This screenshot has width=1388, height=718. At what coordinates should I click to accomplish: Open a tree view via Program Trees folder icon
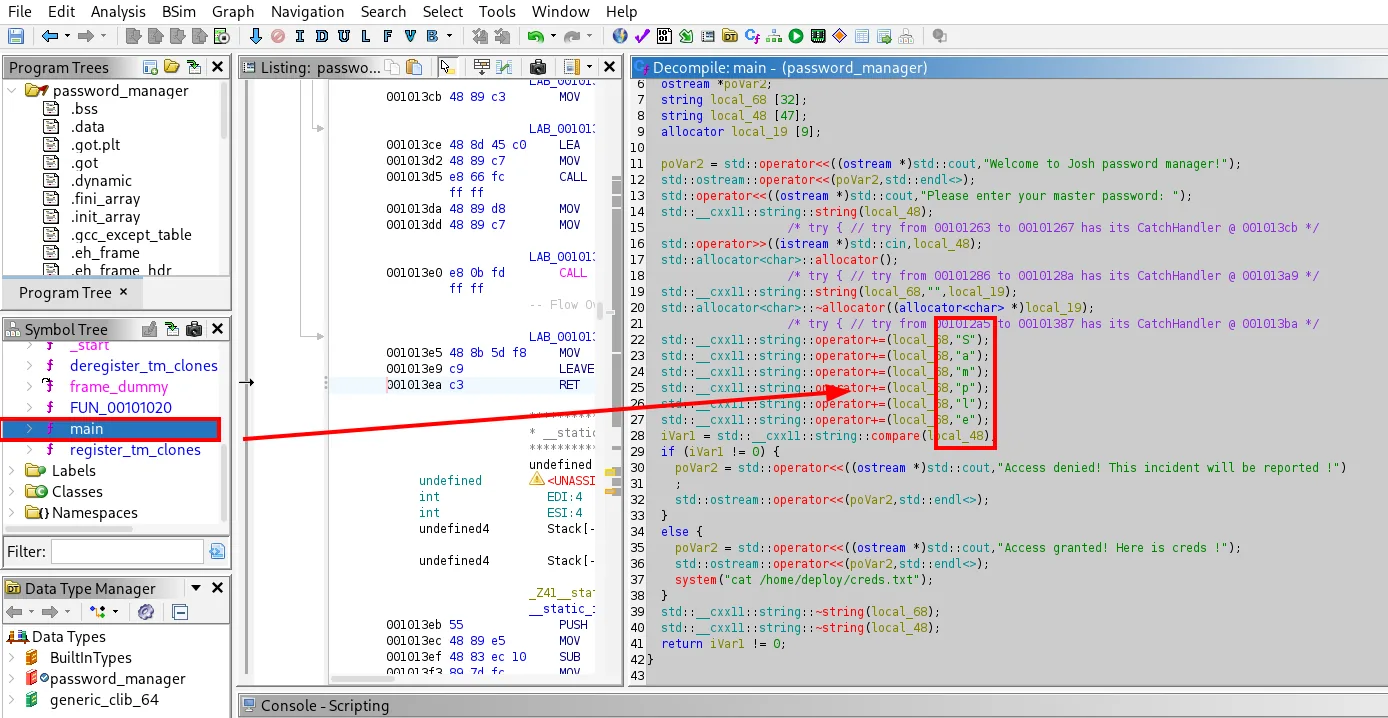(x=172, y=67)
